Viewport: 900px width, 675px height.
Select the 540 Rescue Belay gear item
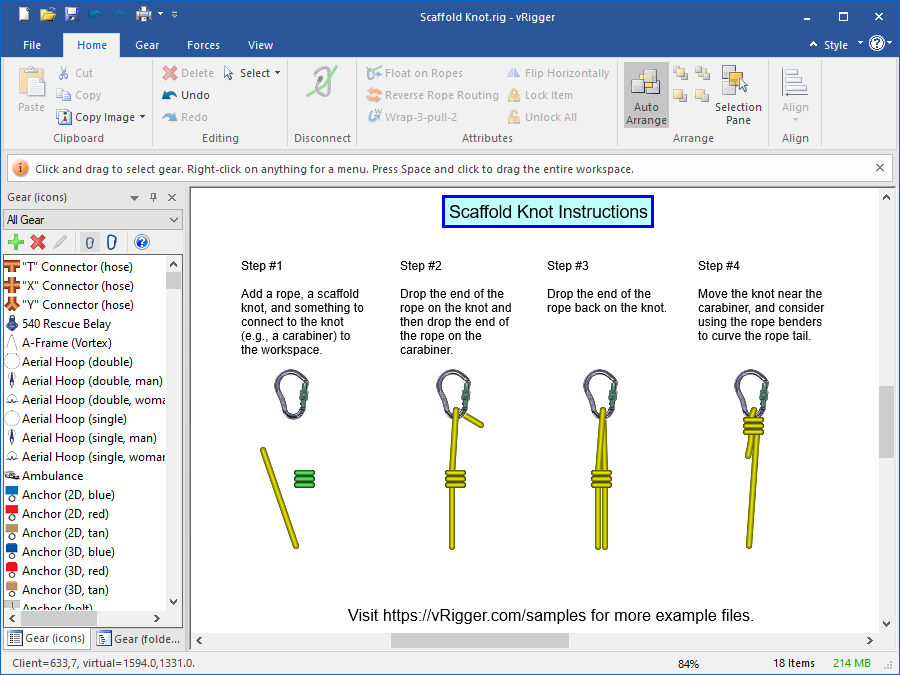pos(66,324)
